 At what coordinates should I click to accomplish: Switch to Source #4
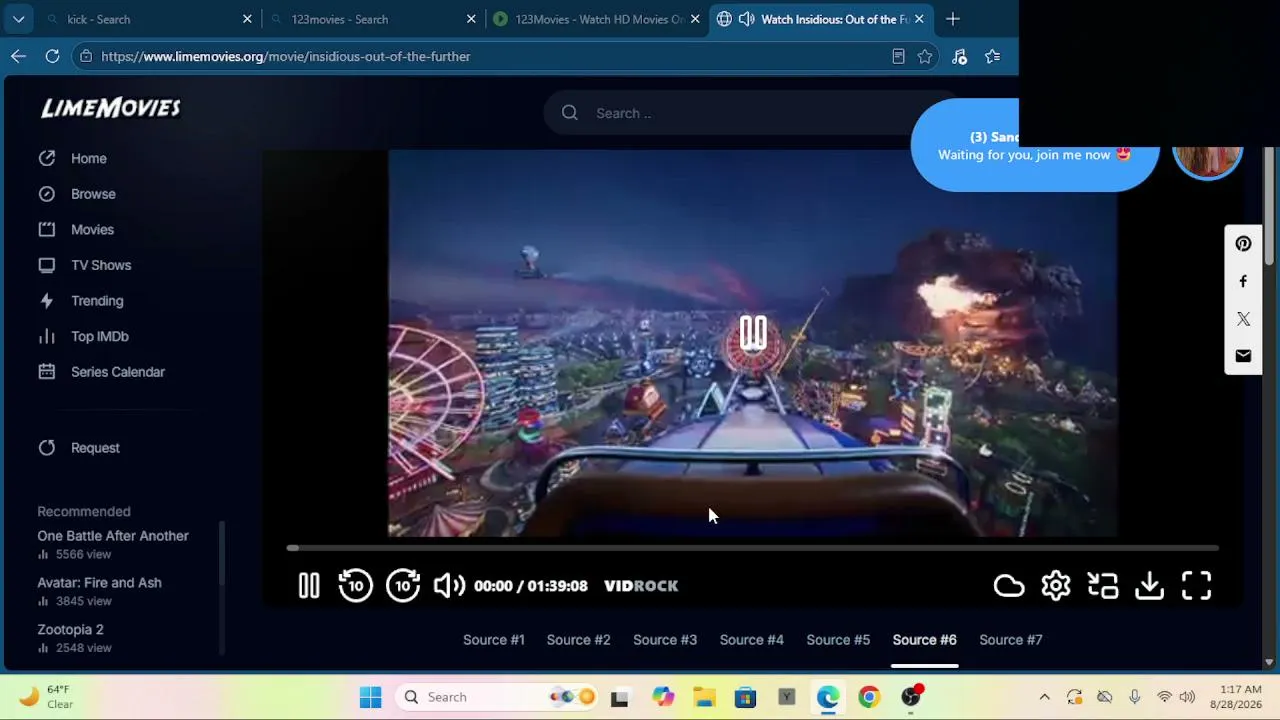coord(752,640)
